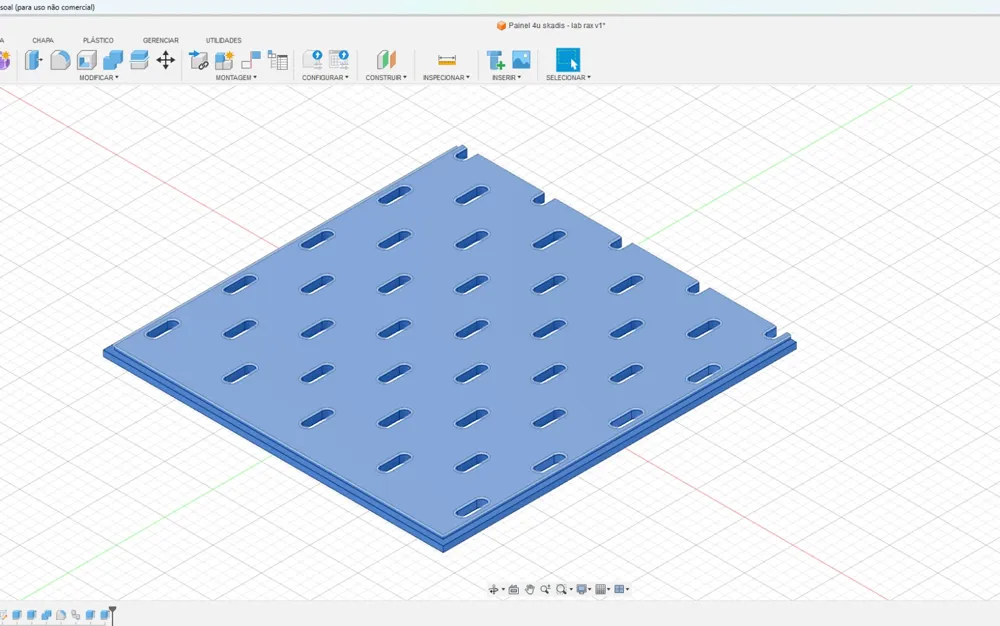Switch to the PLÁSTICO tab
This screenshot has height=626, width=1000.
tap(98, 40)
